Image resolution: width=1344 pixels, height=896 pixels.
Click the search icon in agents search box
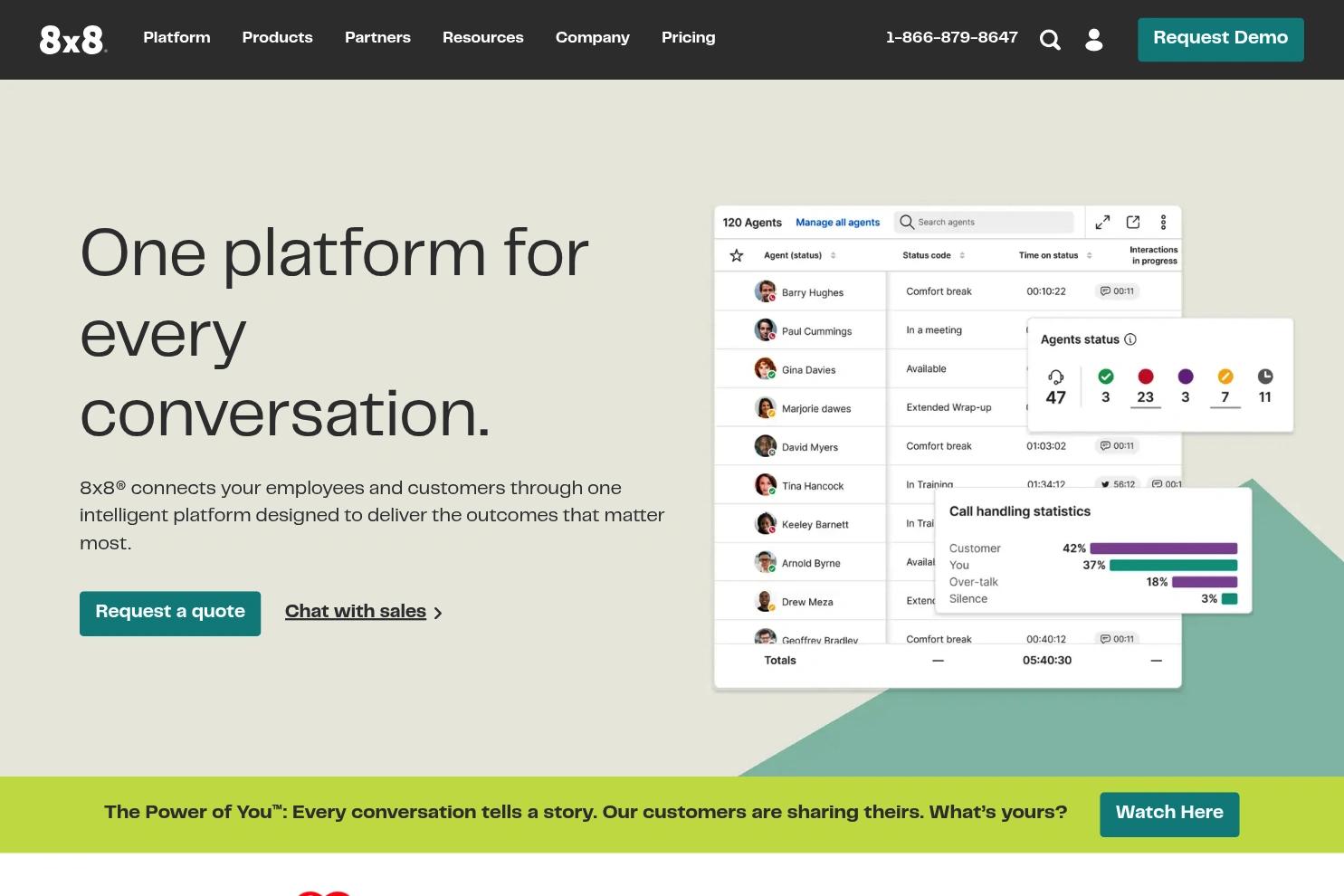coord(907,222)
